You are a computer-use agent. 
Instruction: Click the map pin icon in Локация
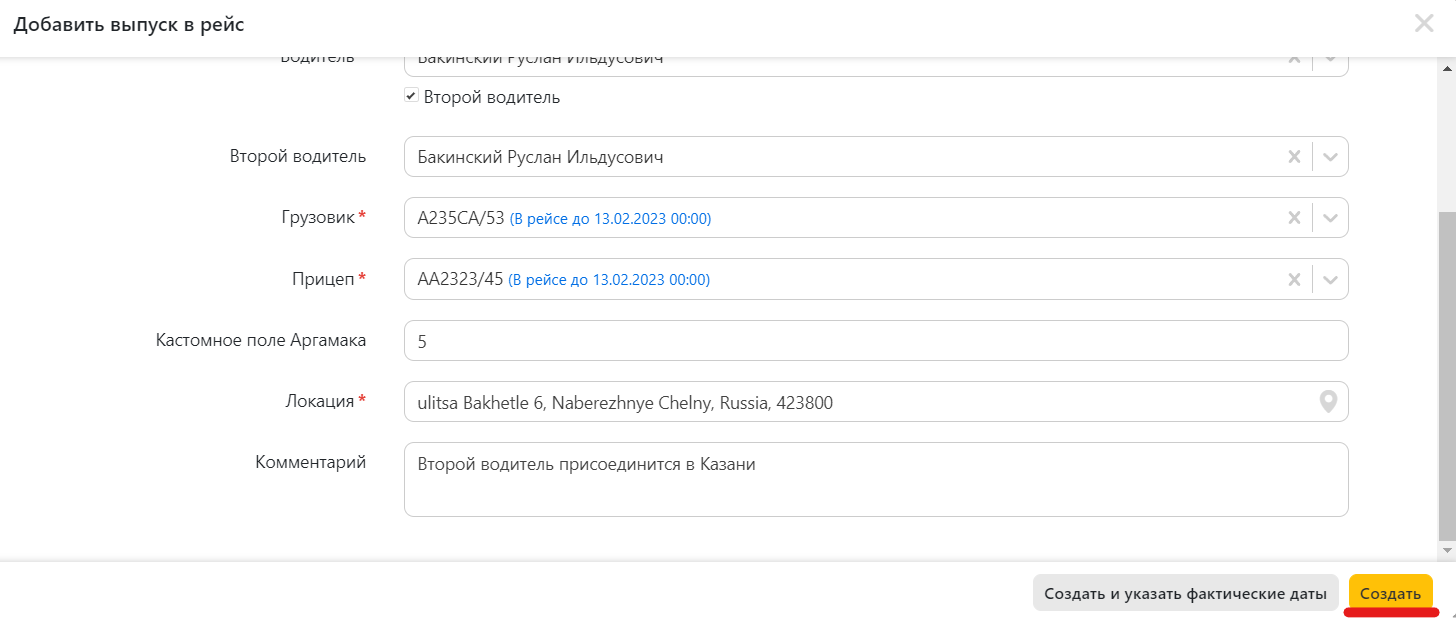(x=1328, y=402)
